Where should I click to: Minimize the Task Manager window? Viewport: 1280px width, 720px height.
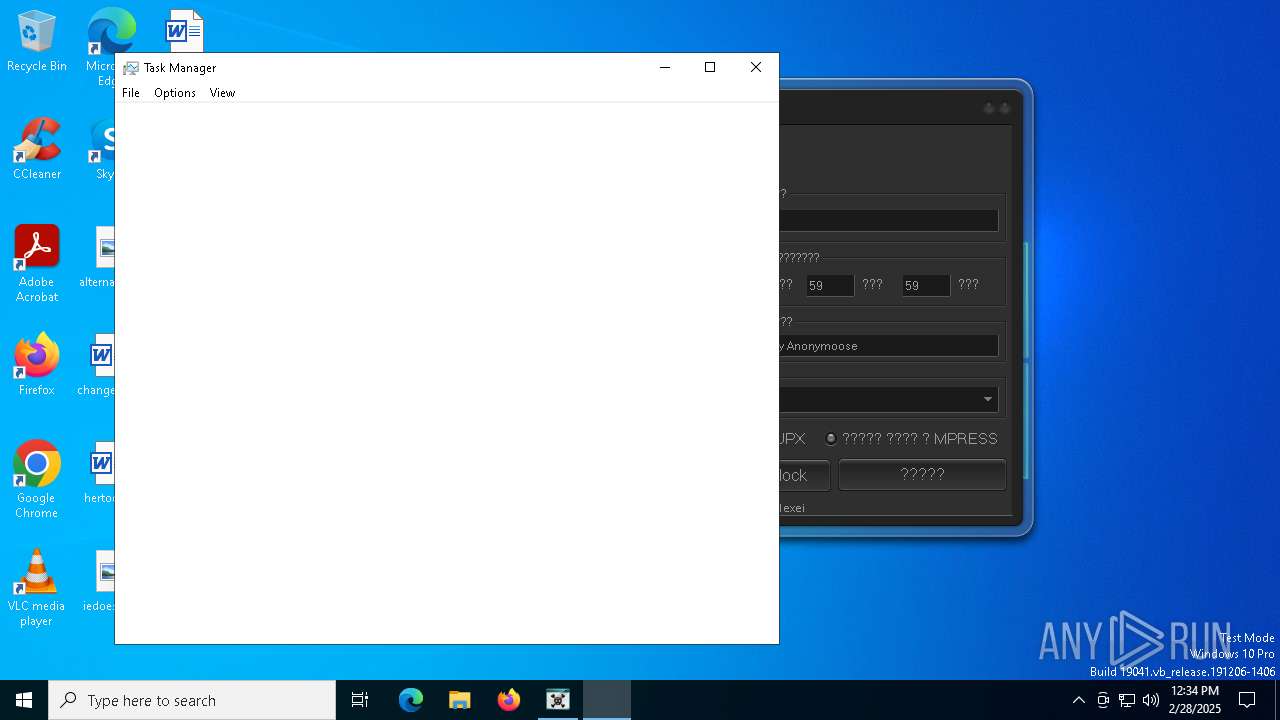pyautogui.click(x=664, y=67)
